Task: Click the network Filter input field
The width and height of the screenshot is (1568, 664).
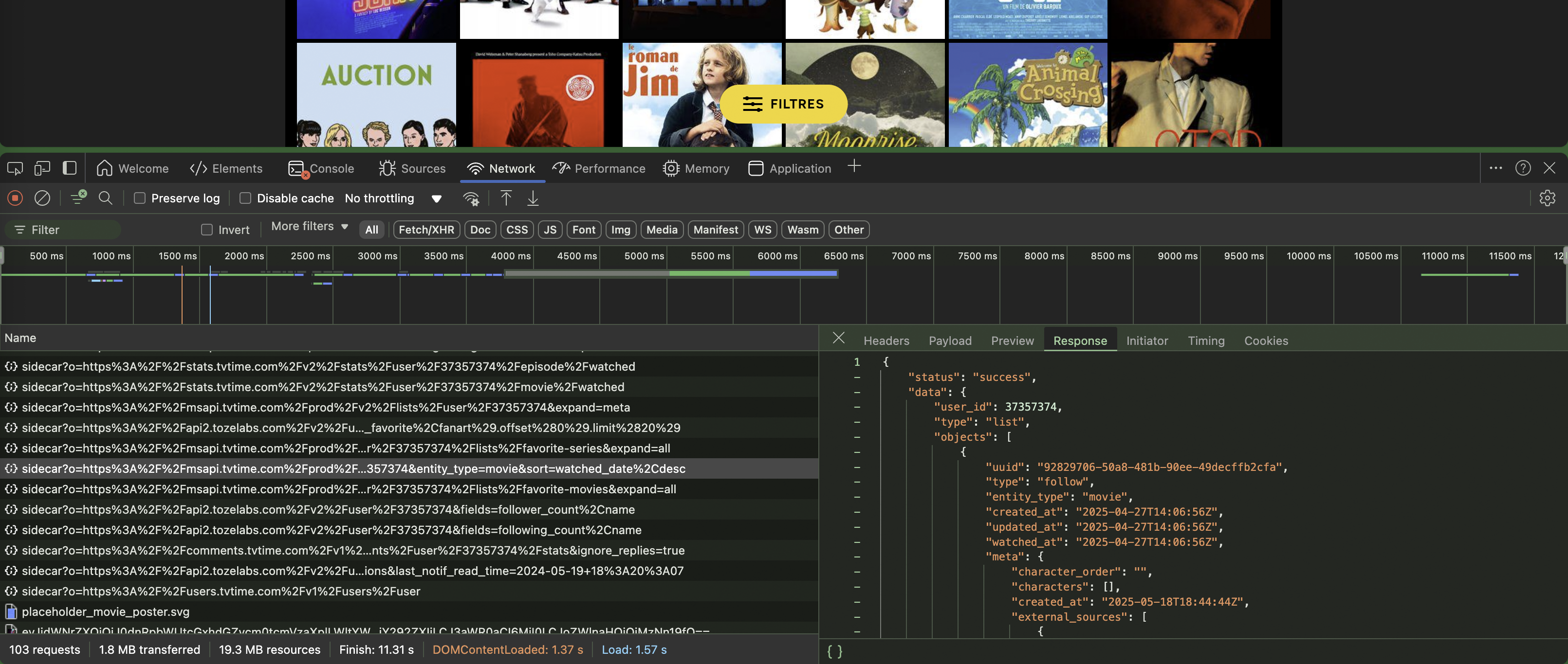Action: coord(63,230)
